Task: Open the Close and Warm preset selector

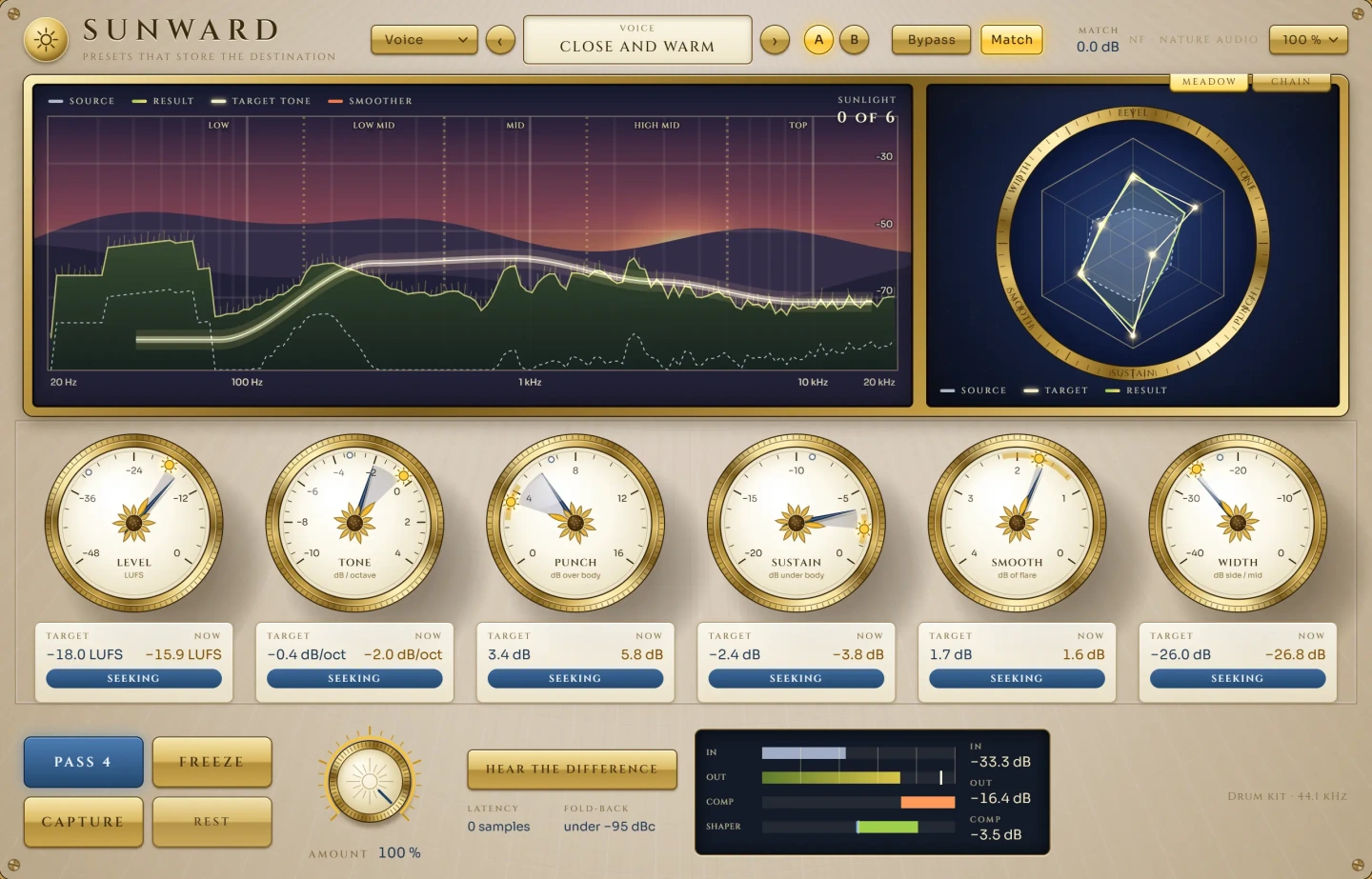Action: coord(637,40)
